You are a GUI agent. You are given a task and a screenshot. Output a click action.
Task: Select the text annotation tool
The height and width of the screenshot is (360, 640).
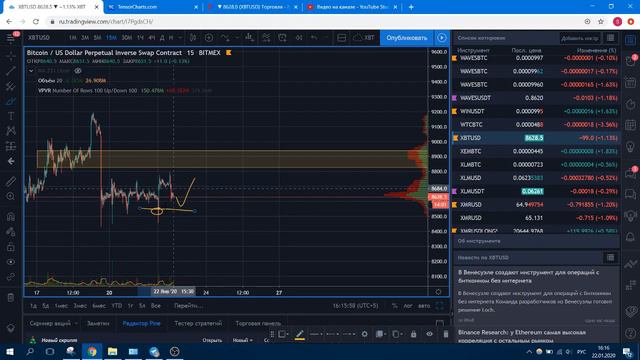[11, 116]
